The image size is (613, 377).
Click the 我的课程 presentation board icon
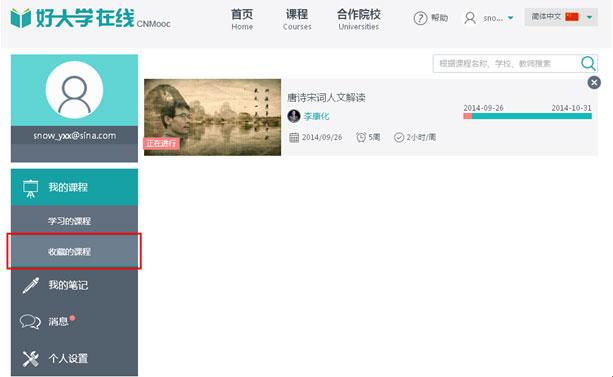click(30, 188)
